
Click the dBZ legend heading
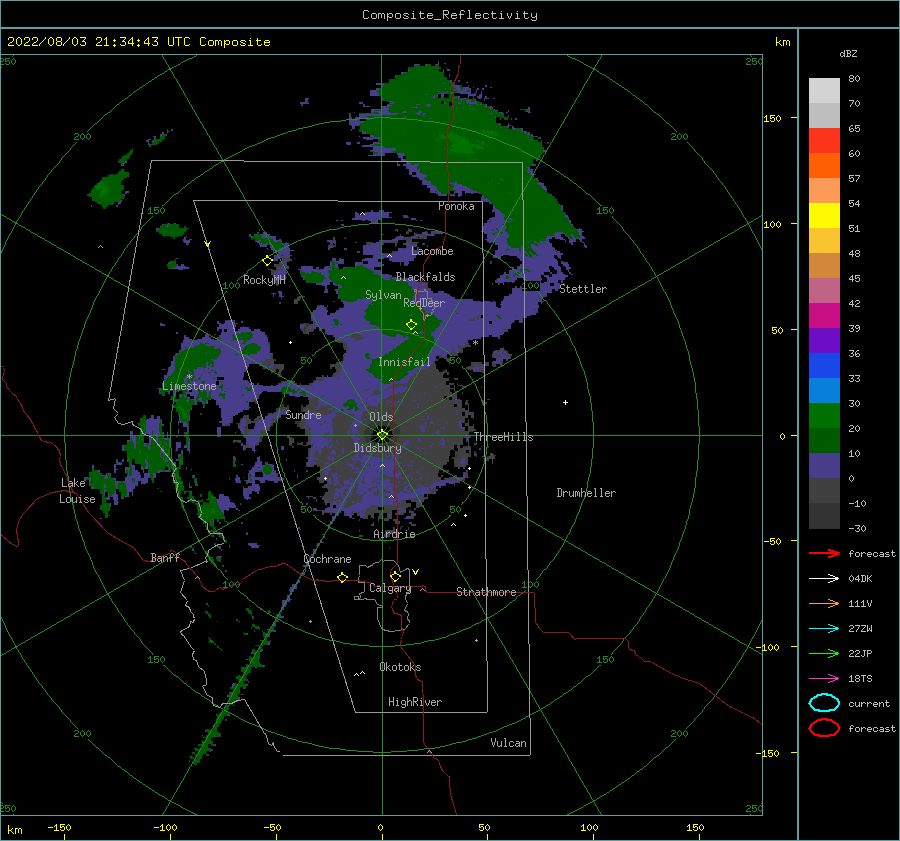pyautogui.click(x=848, y=53)
